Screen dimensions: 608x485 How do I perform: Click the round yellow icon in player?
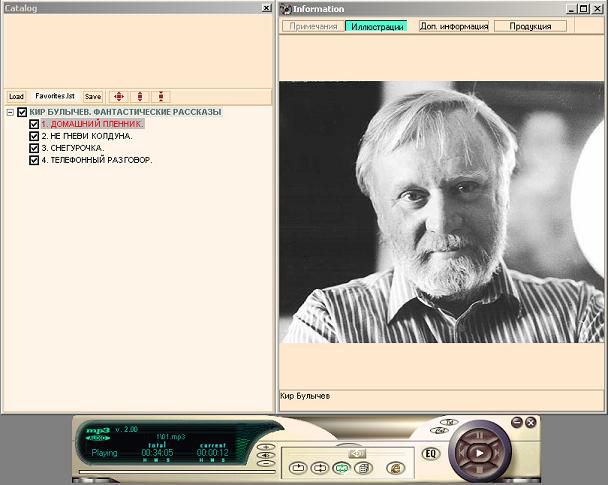click(395, 467)
